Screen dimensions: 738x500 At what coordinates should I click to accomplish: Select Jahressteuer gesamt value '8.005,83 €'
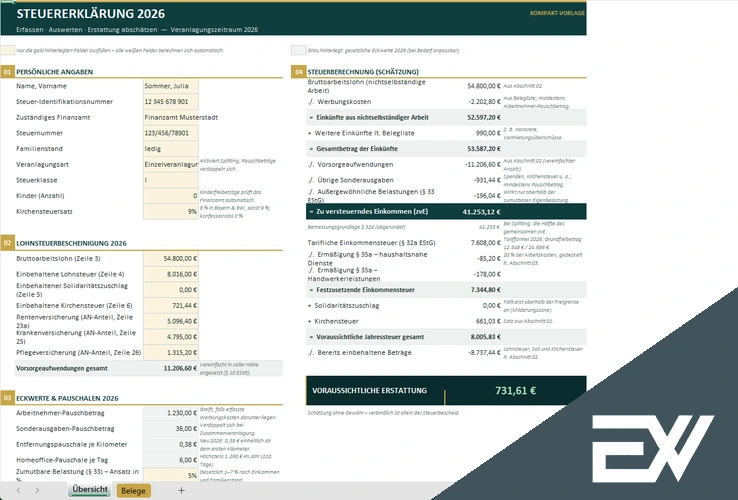[x=486, y=337]
